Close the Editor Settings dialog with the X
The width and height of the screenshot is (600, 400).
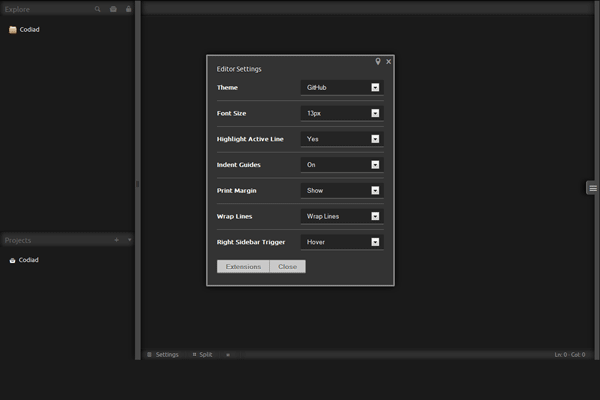389,62
